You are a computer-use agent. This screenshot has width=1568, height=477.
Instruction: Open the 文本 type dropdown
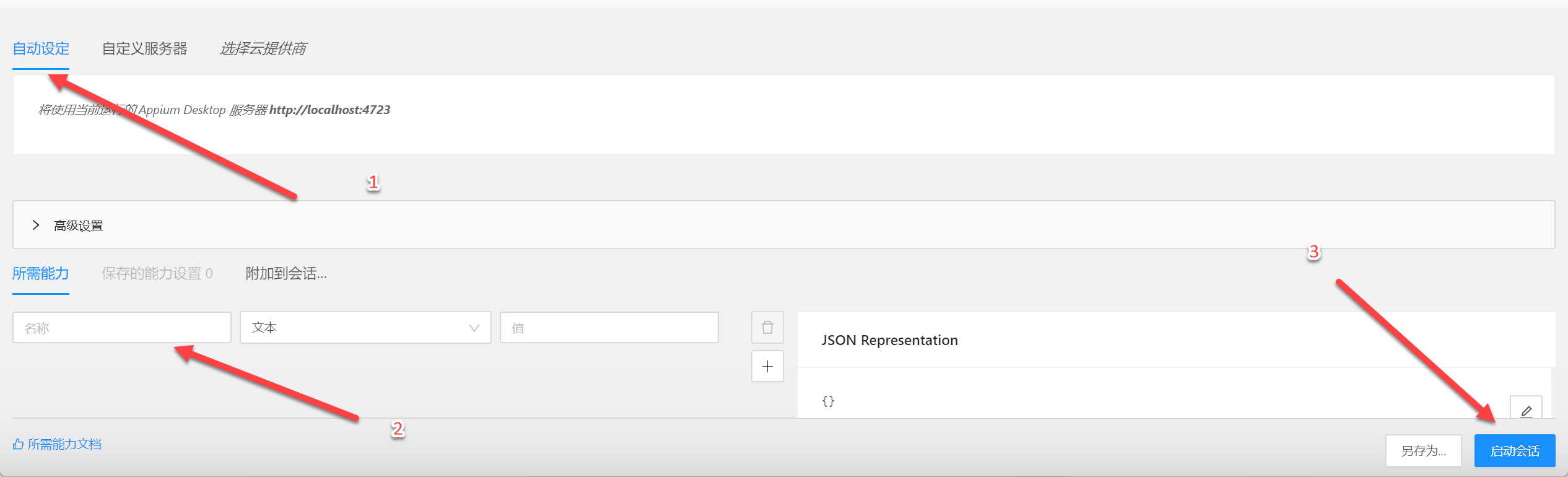tap(365, 328)
